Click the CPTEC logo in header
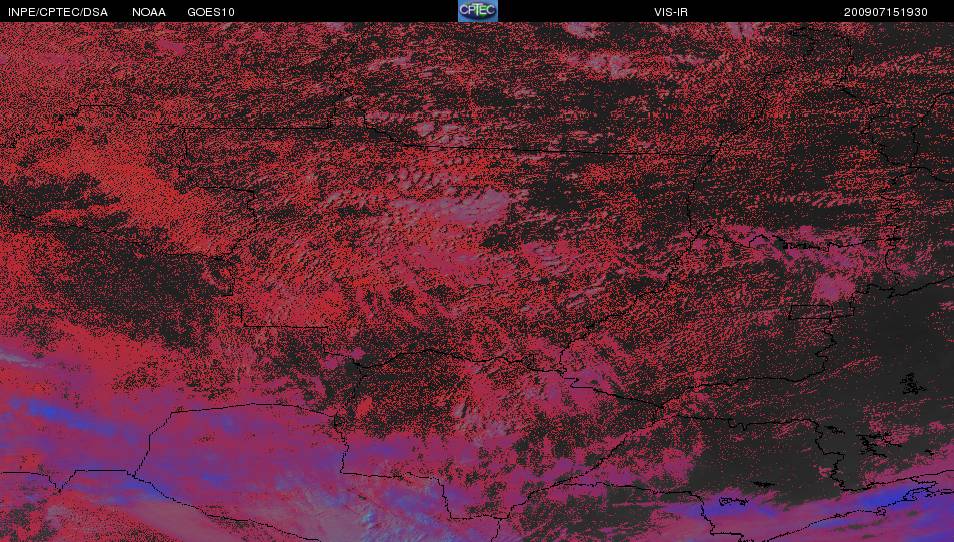Screen dimensions: 954x542 tap(478, 11)
